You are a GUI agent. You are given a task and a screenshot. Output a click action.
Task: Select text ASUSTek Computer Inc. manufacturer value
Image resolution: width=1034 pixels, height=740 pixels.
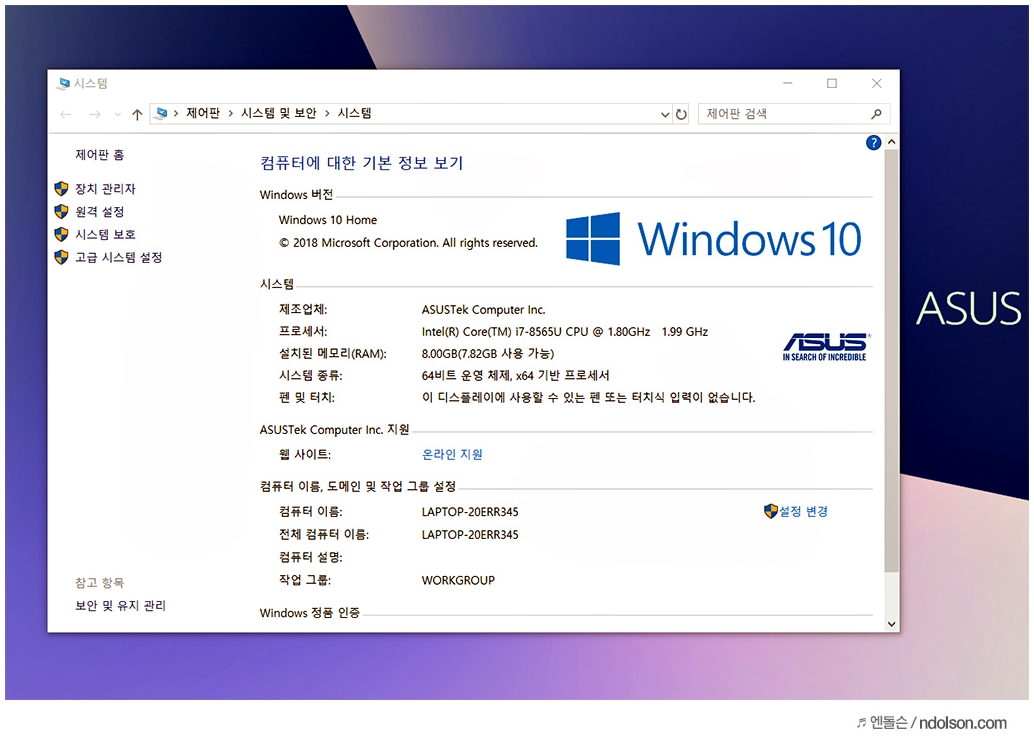pyautogui.click(x=483, y=310)
